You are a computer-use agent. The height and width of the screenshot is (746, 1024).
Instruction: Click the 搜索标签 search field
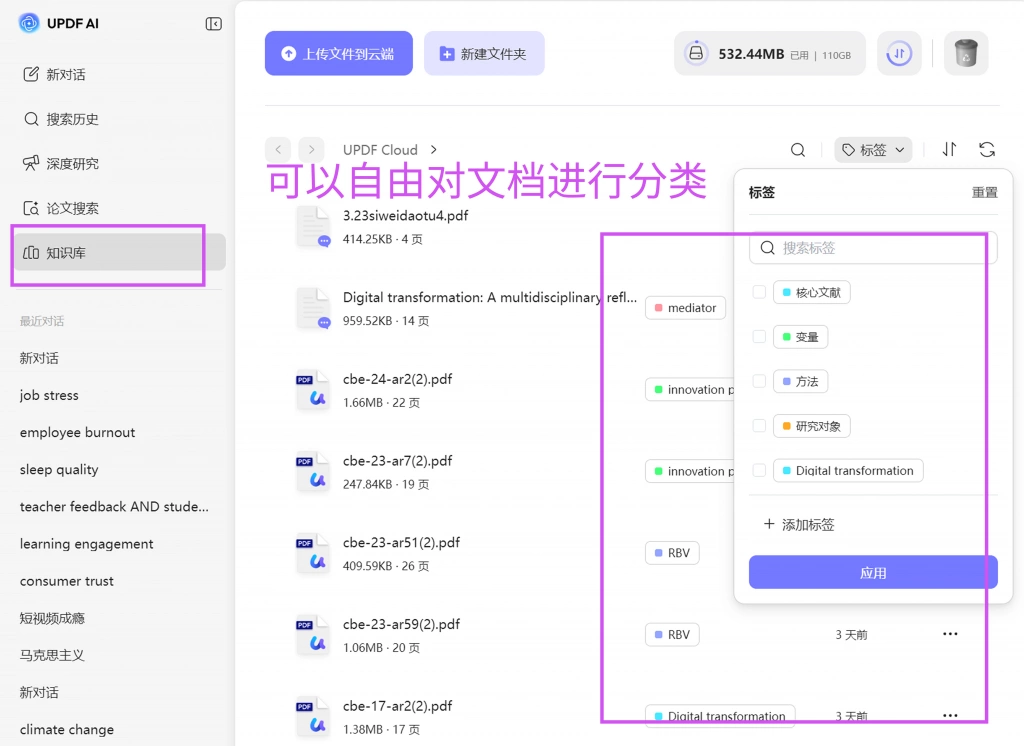873,248
